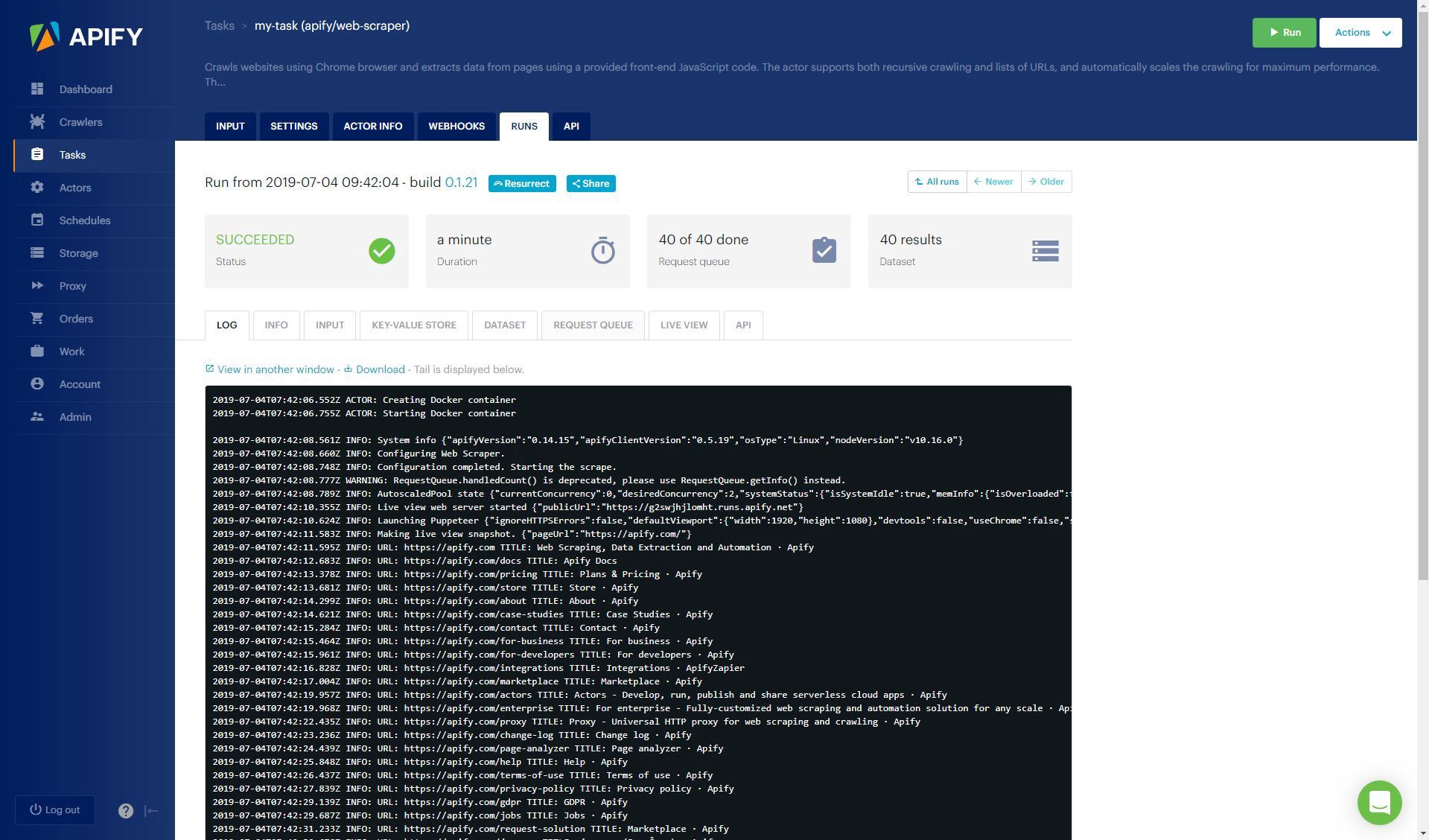The width and height of the screenshot is (1429, 840).
Task: Click the 'a minute' duration text
Action: pos(464,240)
